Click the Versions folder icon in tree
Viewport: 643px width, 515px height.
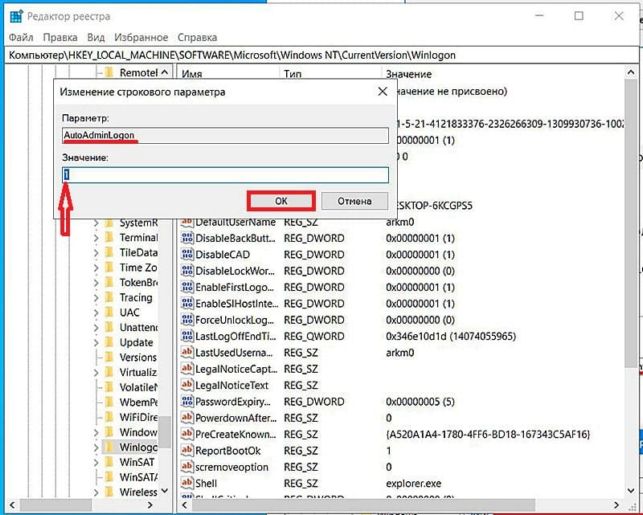point(109,357)
